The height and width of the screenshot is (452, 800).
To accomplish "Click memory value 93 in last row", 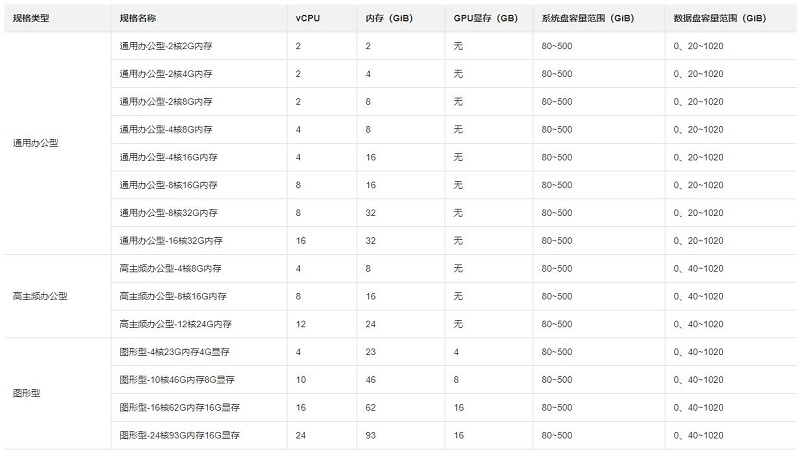I will [x=370, y=436].
